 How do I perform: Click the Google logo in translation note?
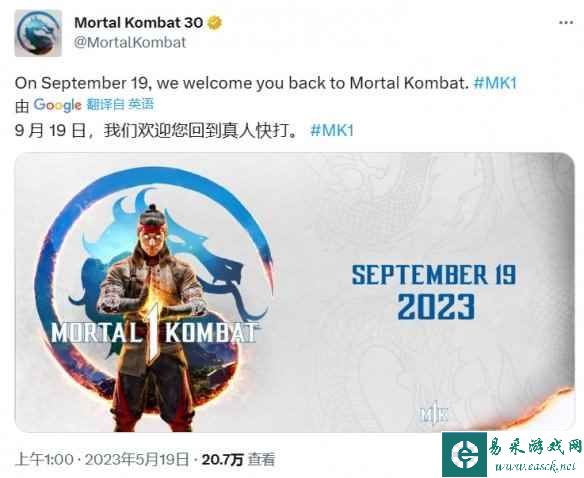pyautogui.click(x=57, y=105)
